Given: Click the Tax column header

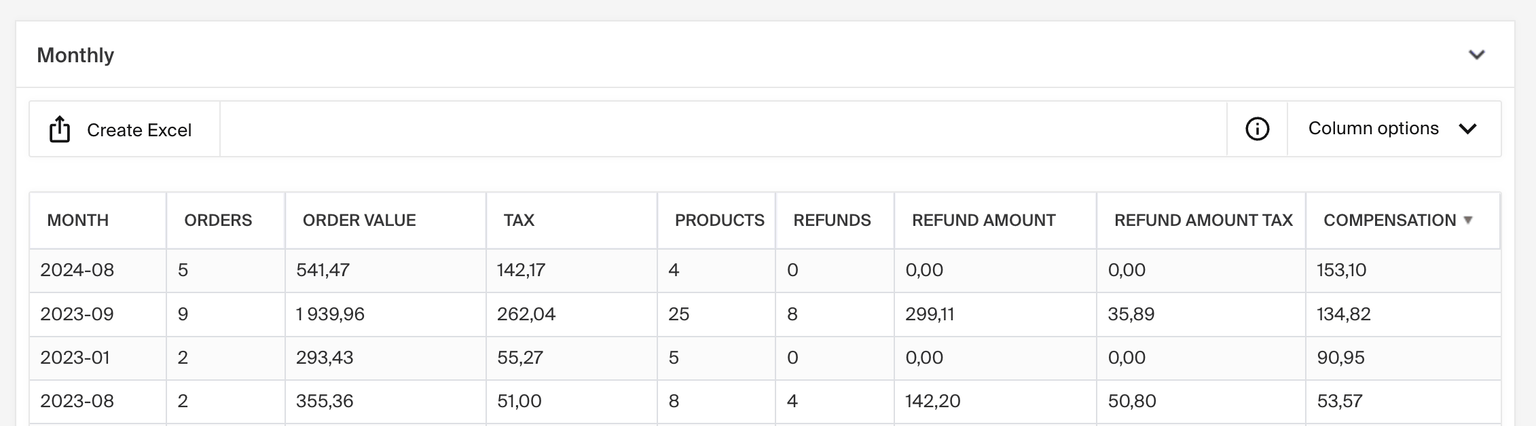Looking at the screenshot, I should point(518,220).
